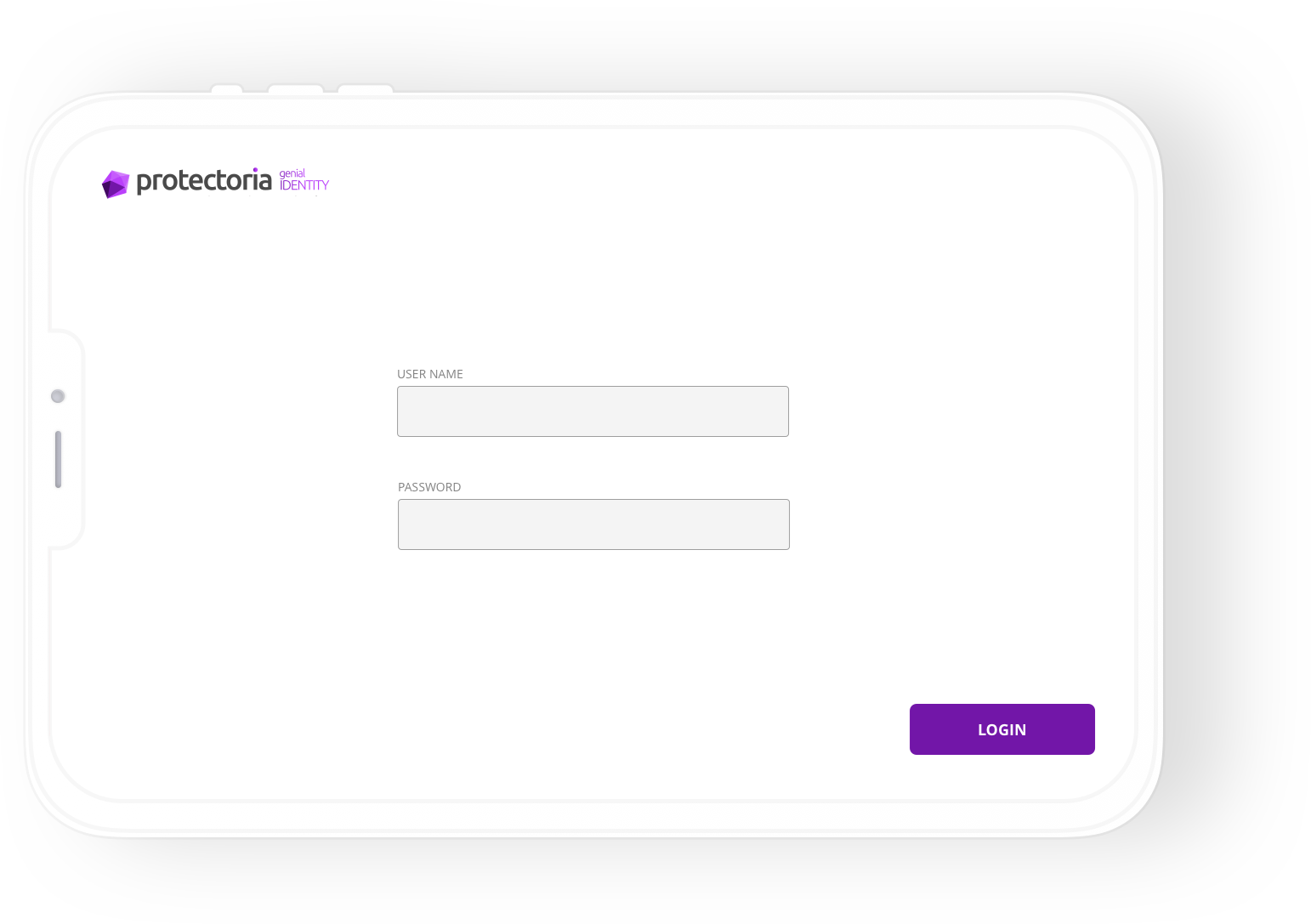The image size is (1311, 924).
Task: Click the USER NAME label
Action: [429, 374]
